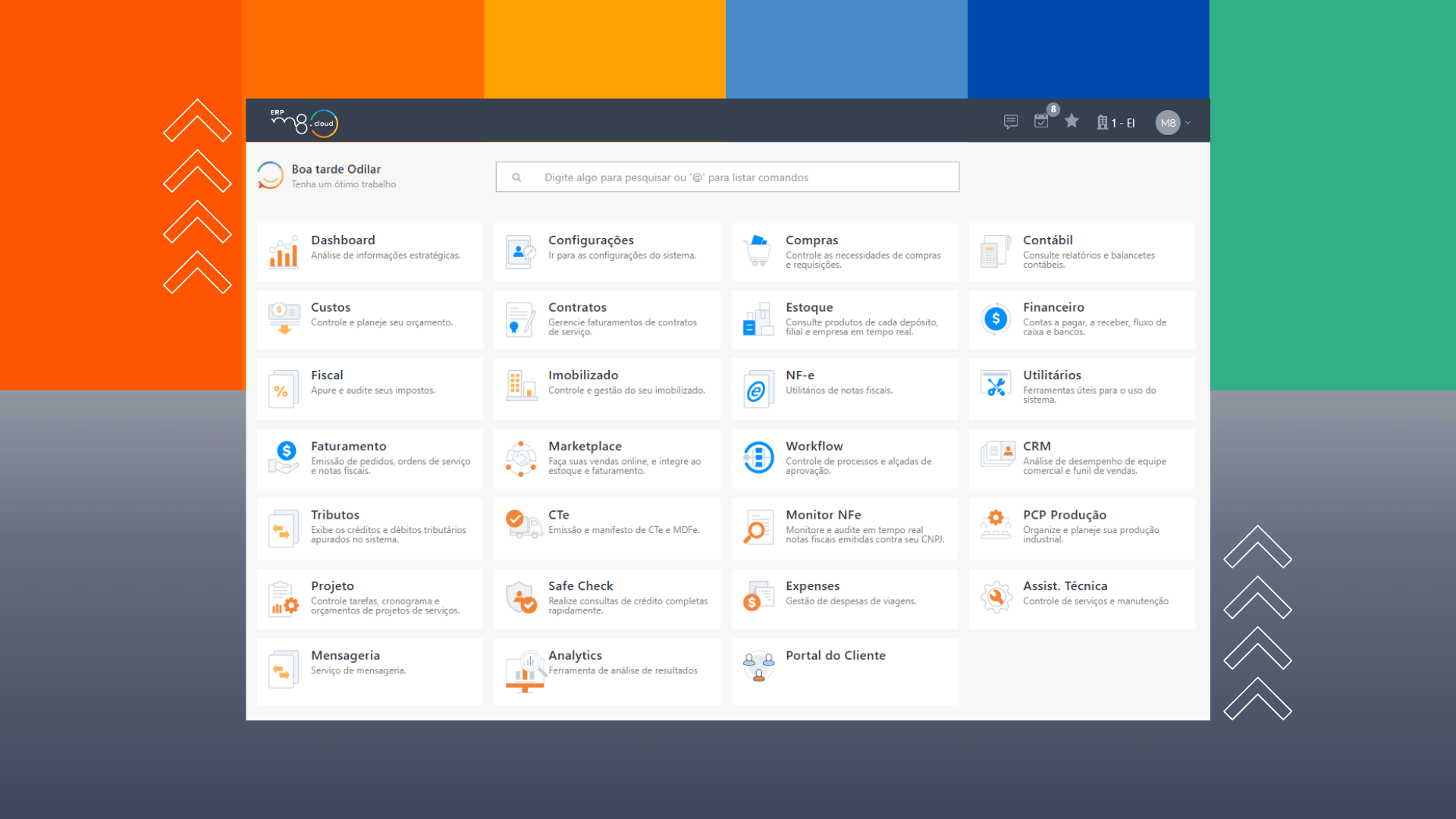Open the tasks calendar icon with badge
The height and width of the screenshot is (819, 1456).
click(1042, 121)
